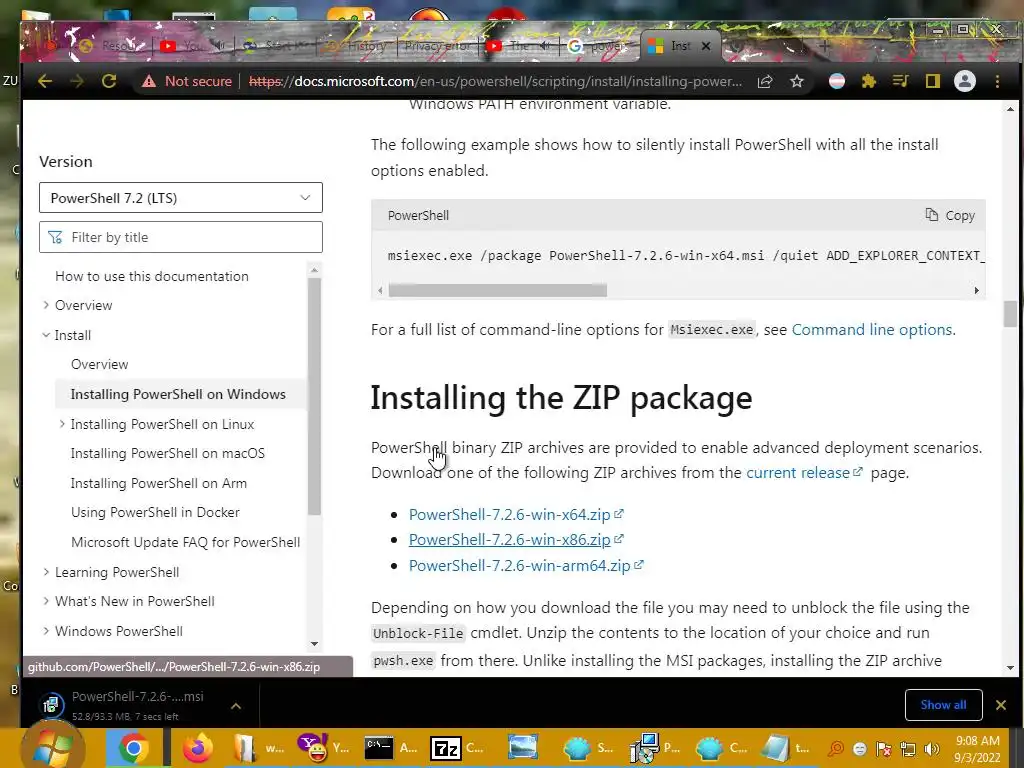Open Windows Start button
The width and height of the screenshot is (1024, 768).
tap(52, 748)
